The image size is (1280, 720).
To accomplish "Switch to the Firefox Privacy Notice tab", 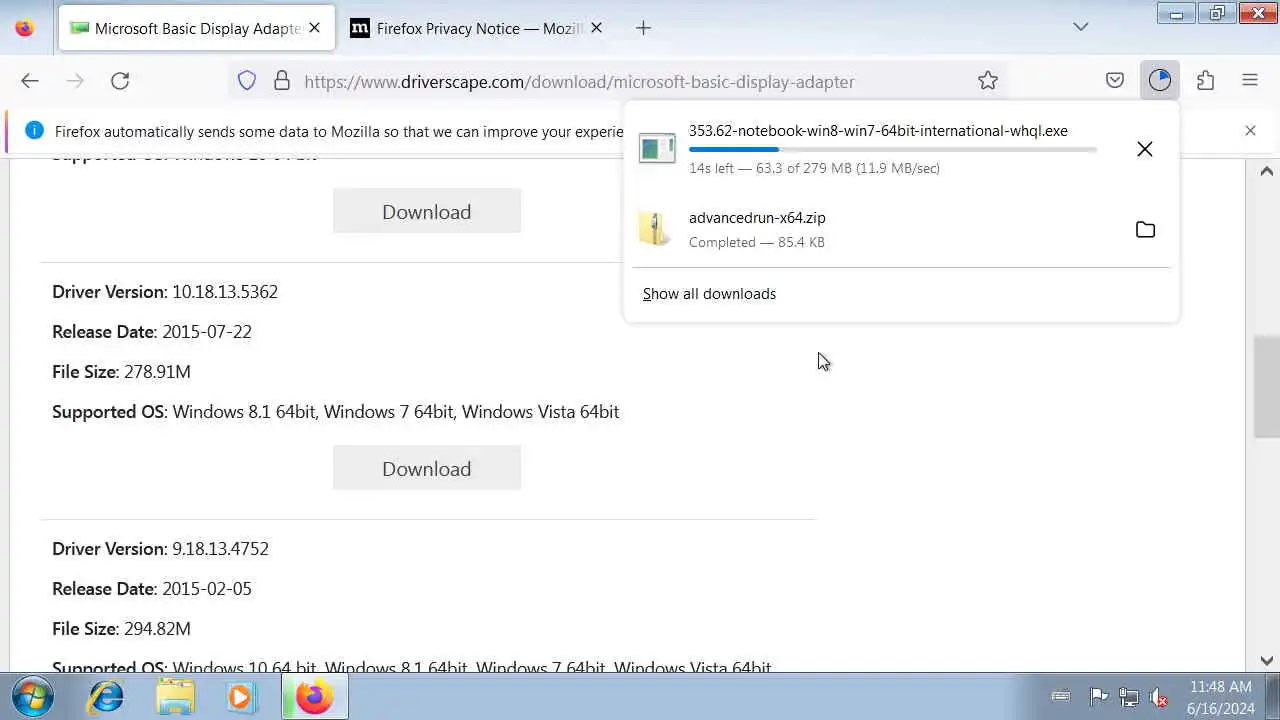I will pos(478,28).
